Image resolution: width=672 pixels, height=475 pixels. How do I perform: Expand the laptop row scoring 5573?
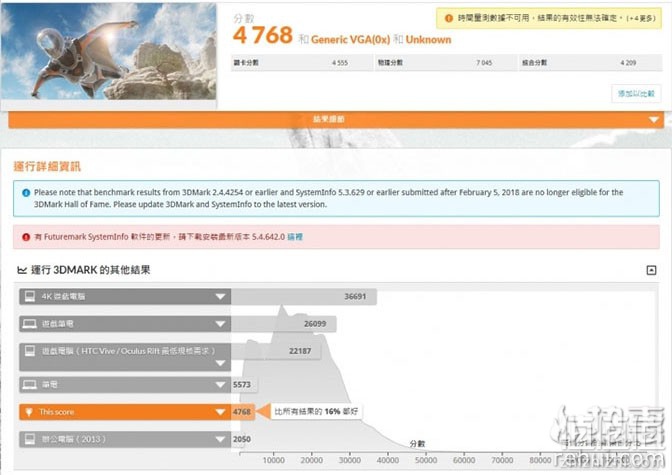click(x=125, y=385)
